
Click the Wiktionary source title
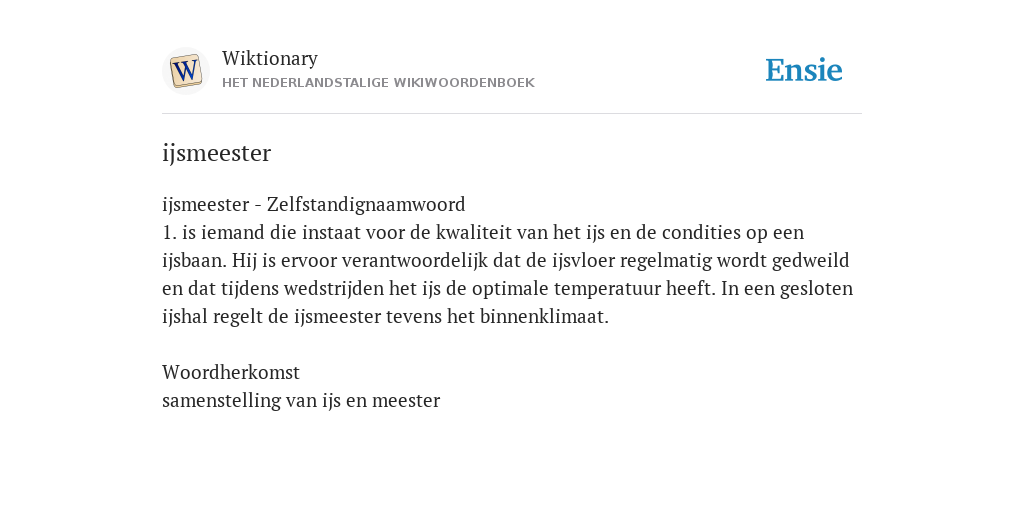click(x=270, y=58)
